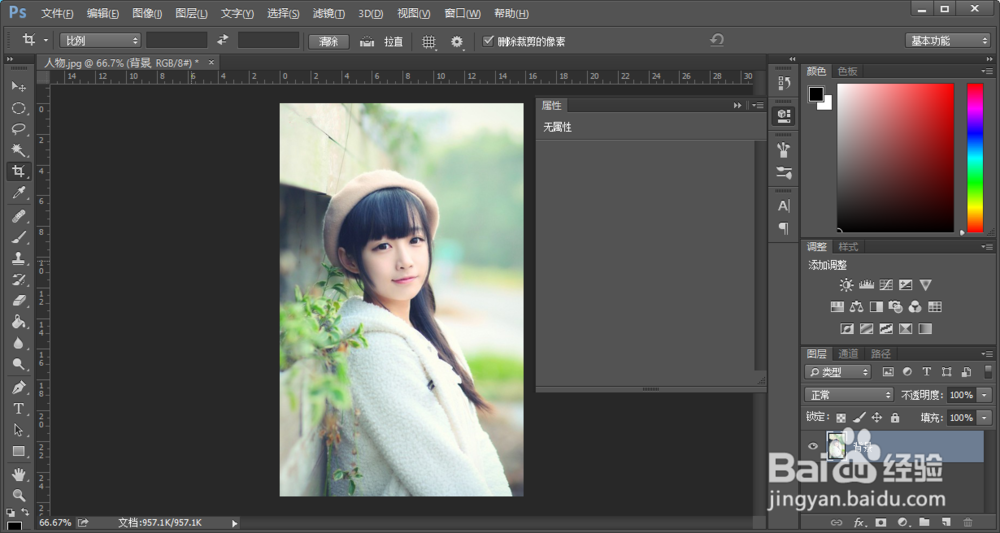Image resolution: width=1000 pixels, height=533 pixels.
Task: Select the History Brush tool
Action: tap(18, 279)
